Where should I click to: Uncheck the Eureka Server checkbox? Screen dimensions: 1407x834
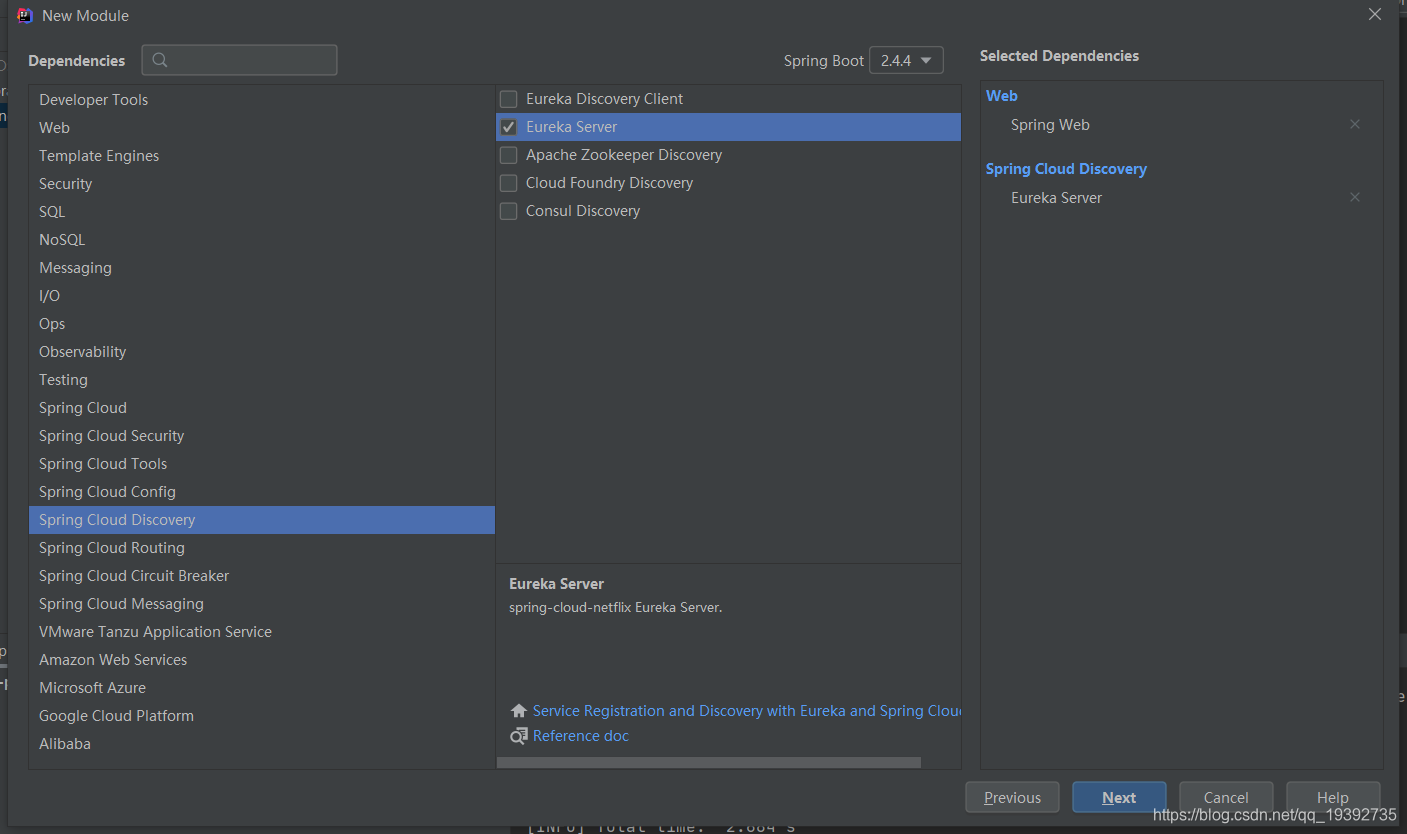pyautogui.click(x=508, y=127)
